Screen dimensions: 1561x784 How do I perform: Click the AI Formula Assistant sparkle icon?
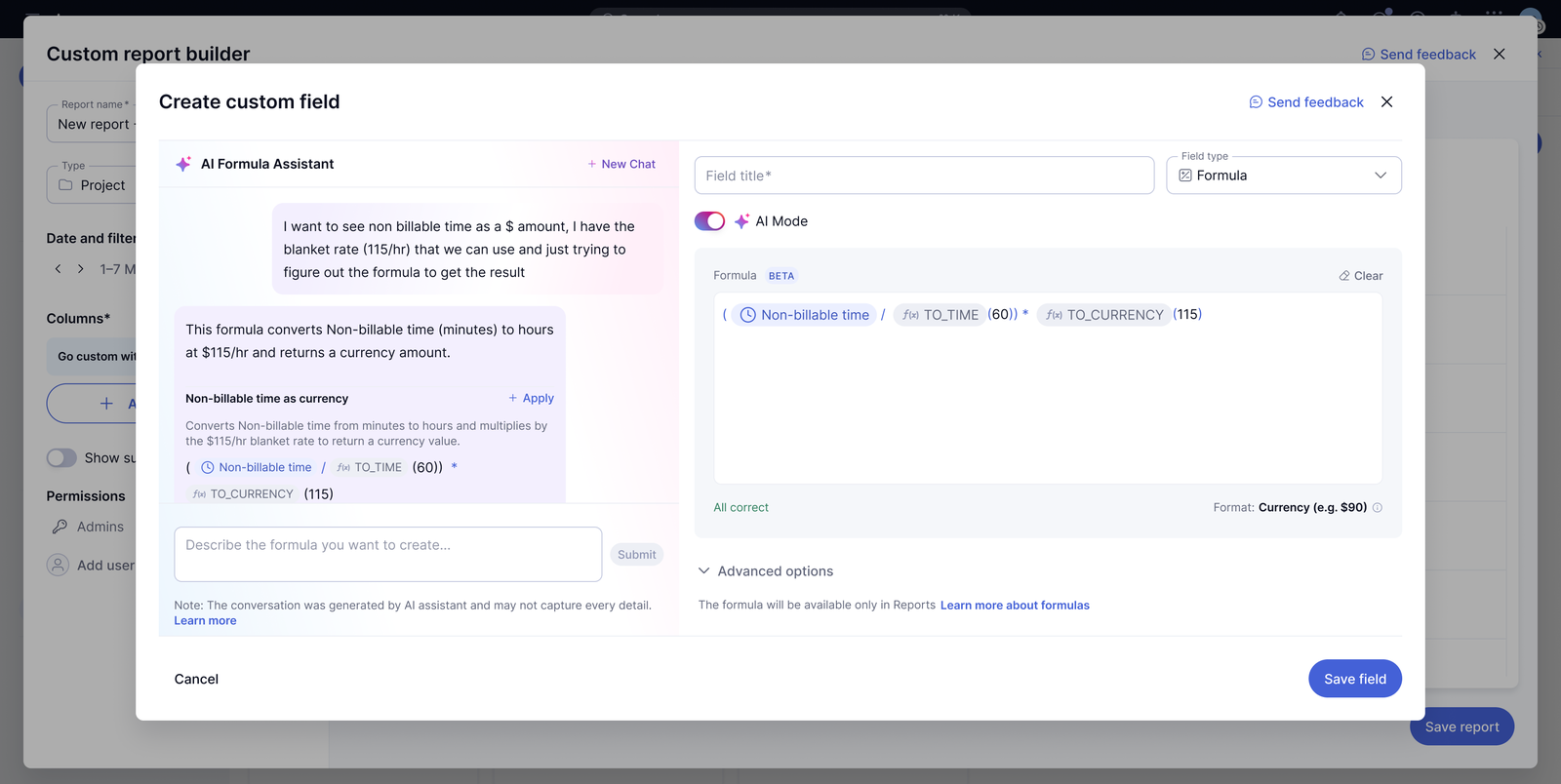(x=183, y=164)
